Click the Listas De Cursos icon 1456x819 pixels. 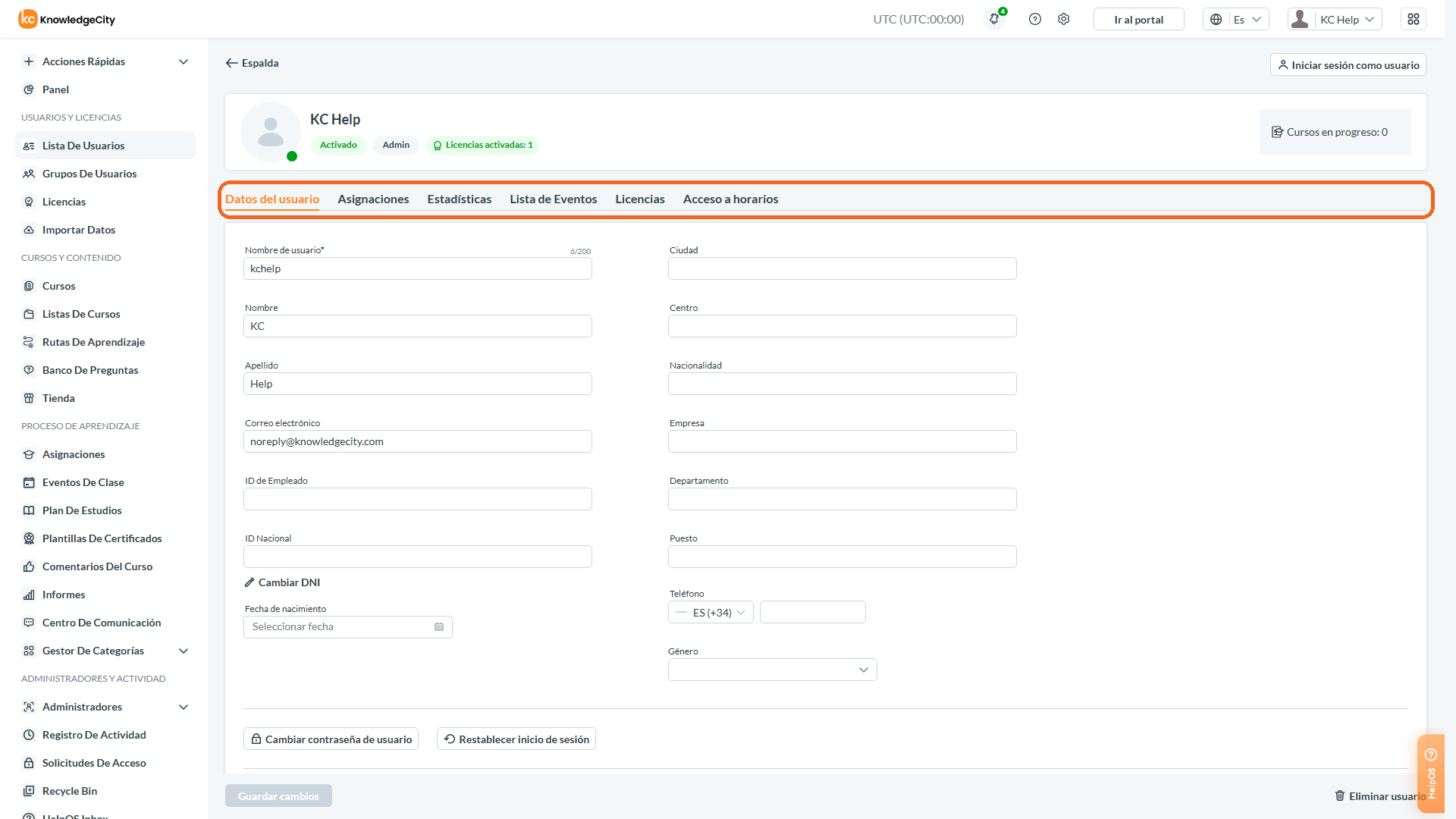click(x=29, y=314)
